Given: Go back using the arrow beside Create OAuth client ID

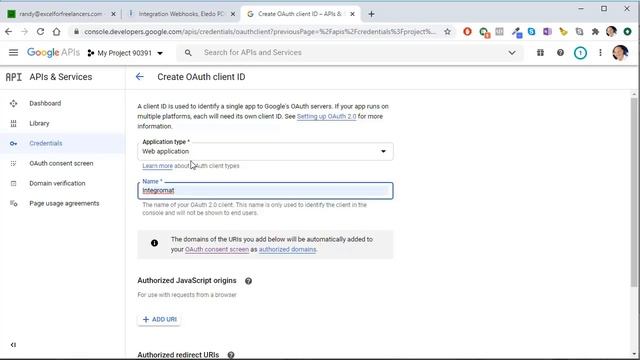Looking at the screenshot, I should coord(140,77).
